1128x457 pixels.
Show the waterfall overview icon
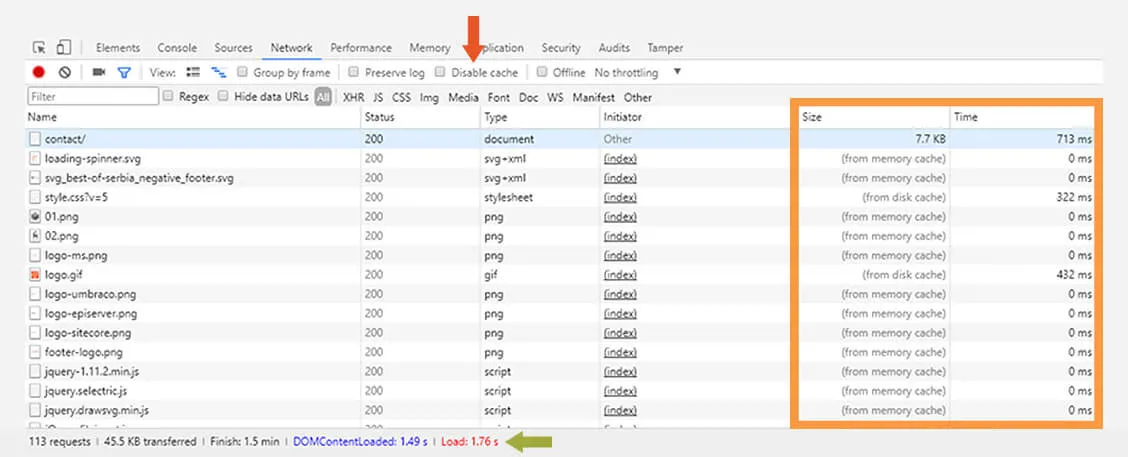point(219,72)
